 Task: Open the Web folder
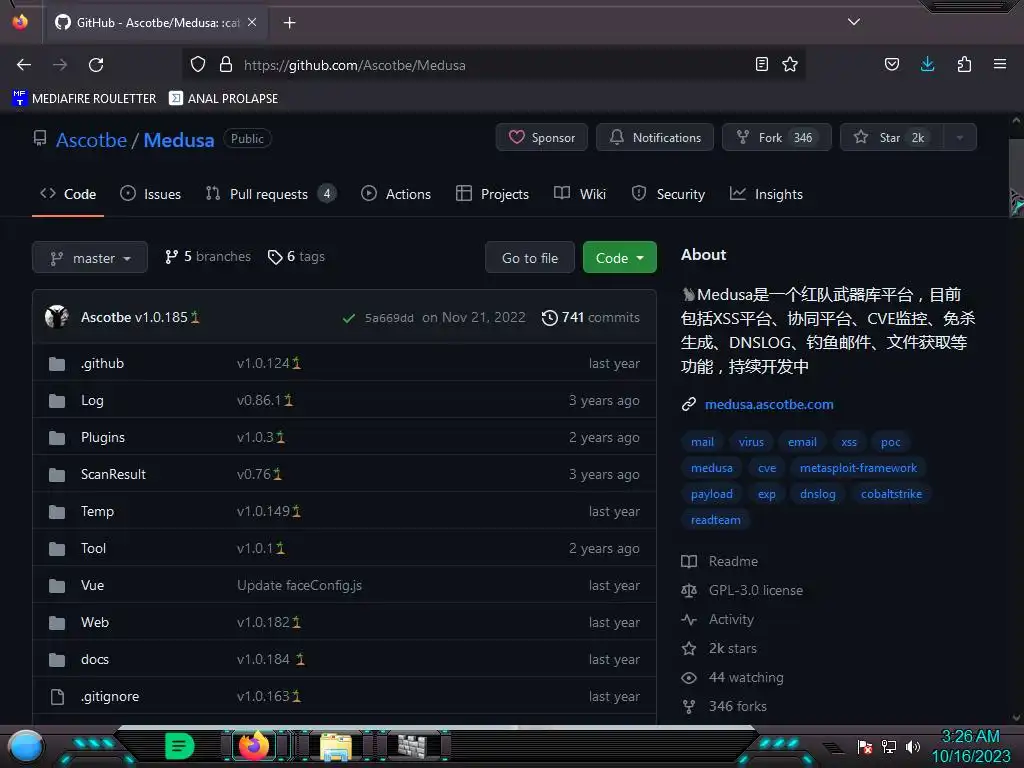tap(95, 622)
